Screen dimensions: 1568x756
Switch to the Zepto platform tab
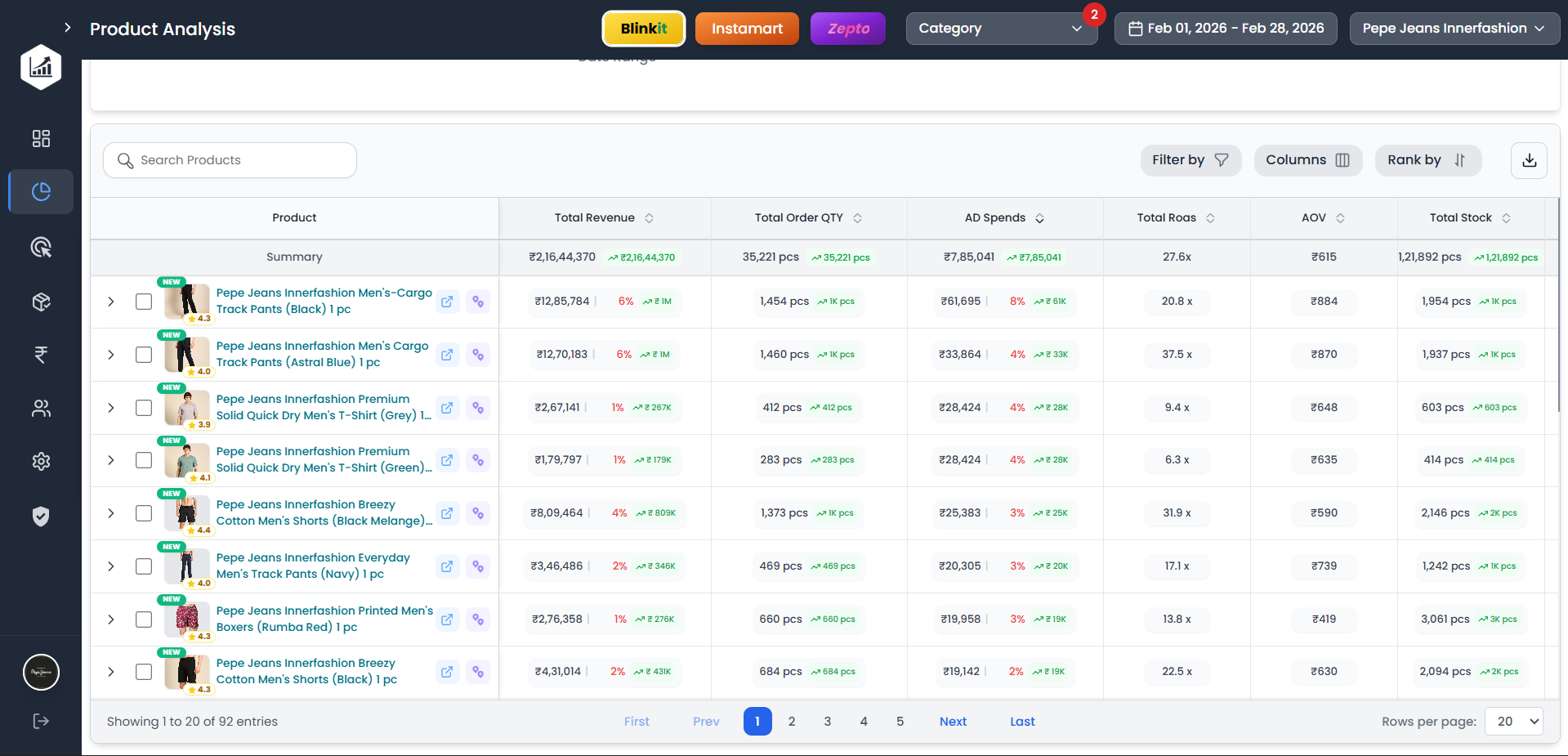coord(848,29)
